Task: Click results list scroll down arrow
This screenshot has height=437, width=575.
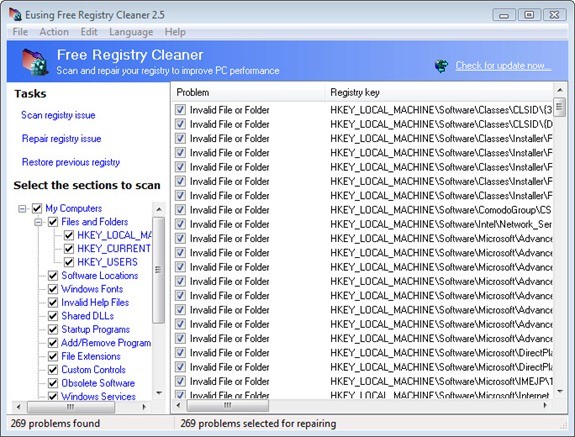Action: [560, 392]
